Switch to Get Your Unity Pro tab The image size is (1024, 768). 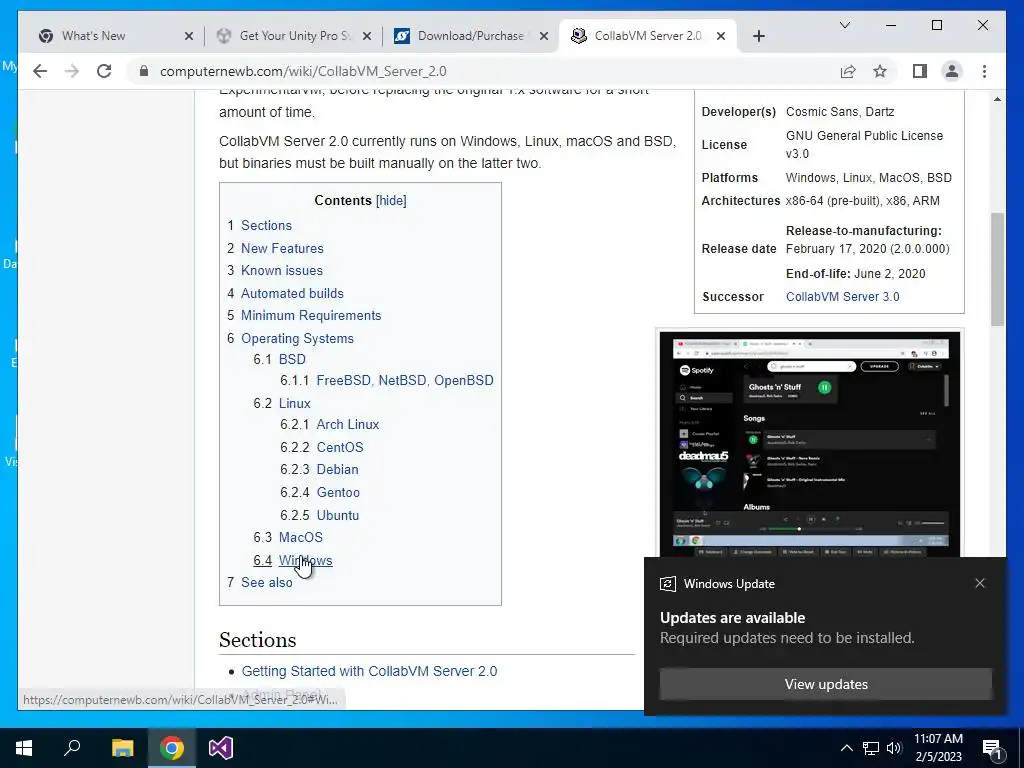pyautogui.click(x=293, y=36)
